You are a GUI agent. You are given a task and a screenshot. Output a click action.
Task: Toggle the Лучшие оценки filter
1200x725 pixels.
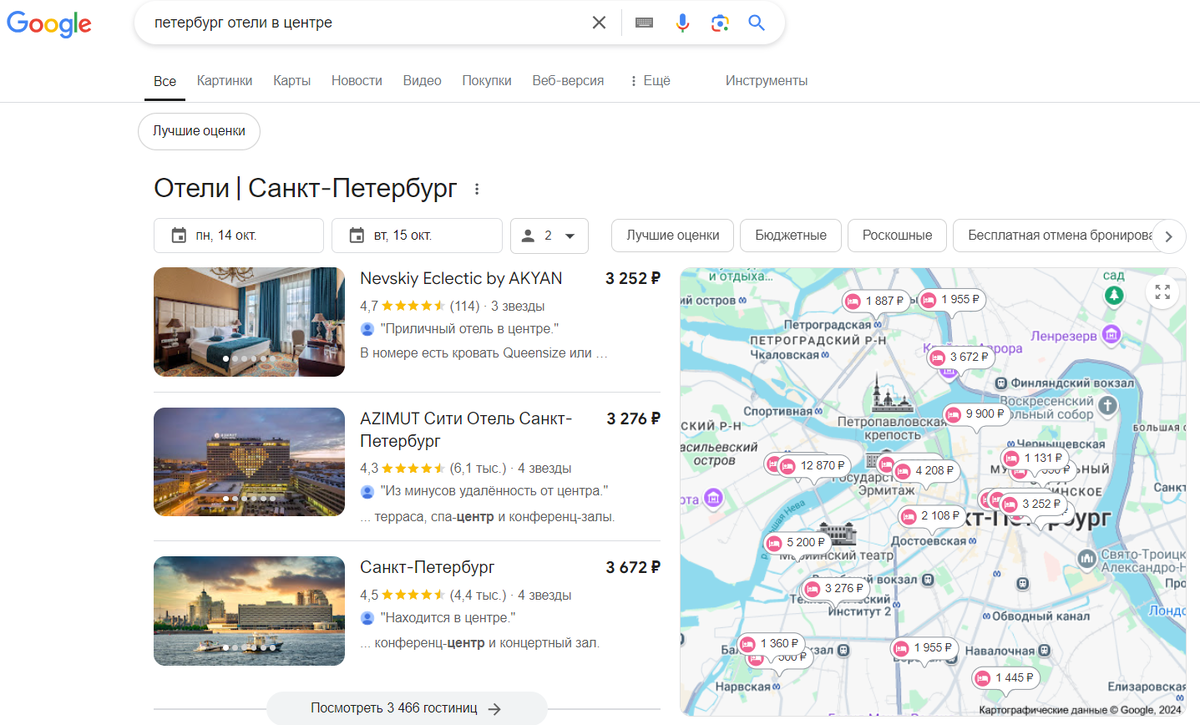pyautogui.click(x=672, y=235)
